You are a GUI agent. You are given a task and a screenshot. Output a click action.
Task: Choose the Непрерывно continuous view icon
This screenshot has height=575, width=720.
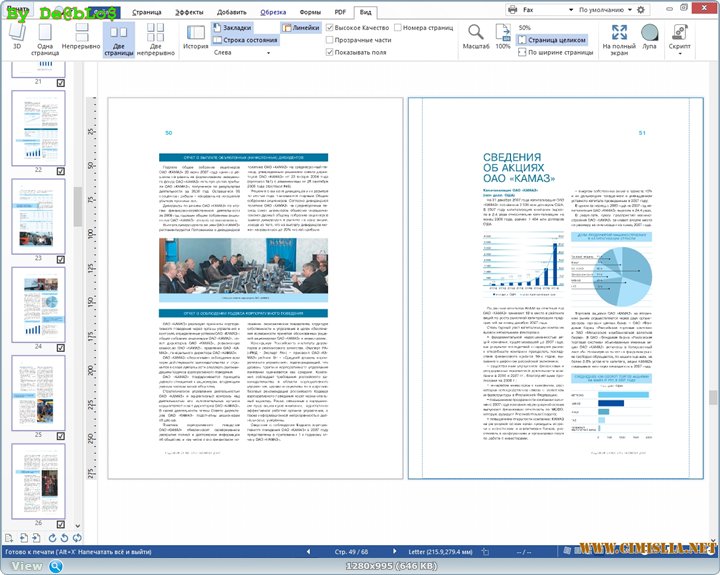click(82, 34)
